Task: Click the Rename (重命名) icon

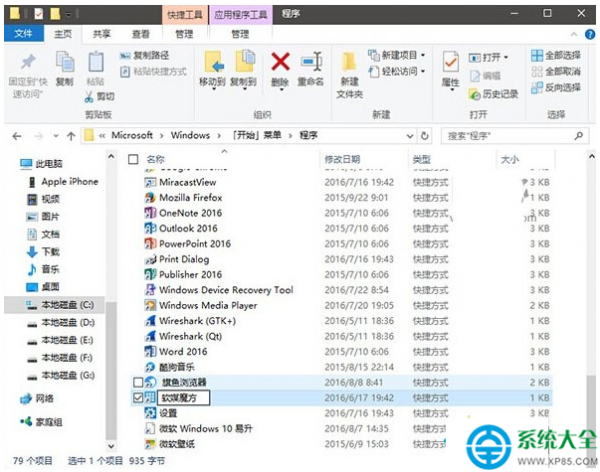Action: (311, 62)
